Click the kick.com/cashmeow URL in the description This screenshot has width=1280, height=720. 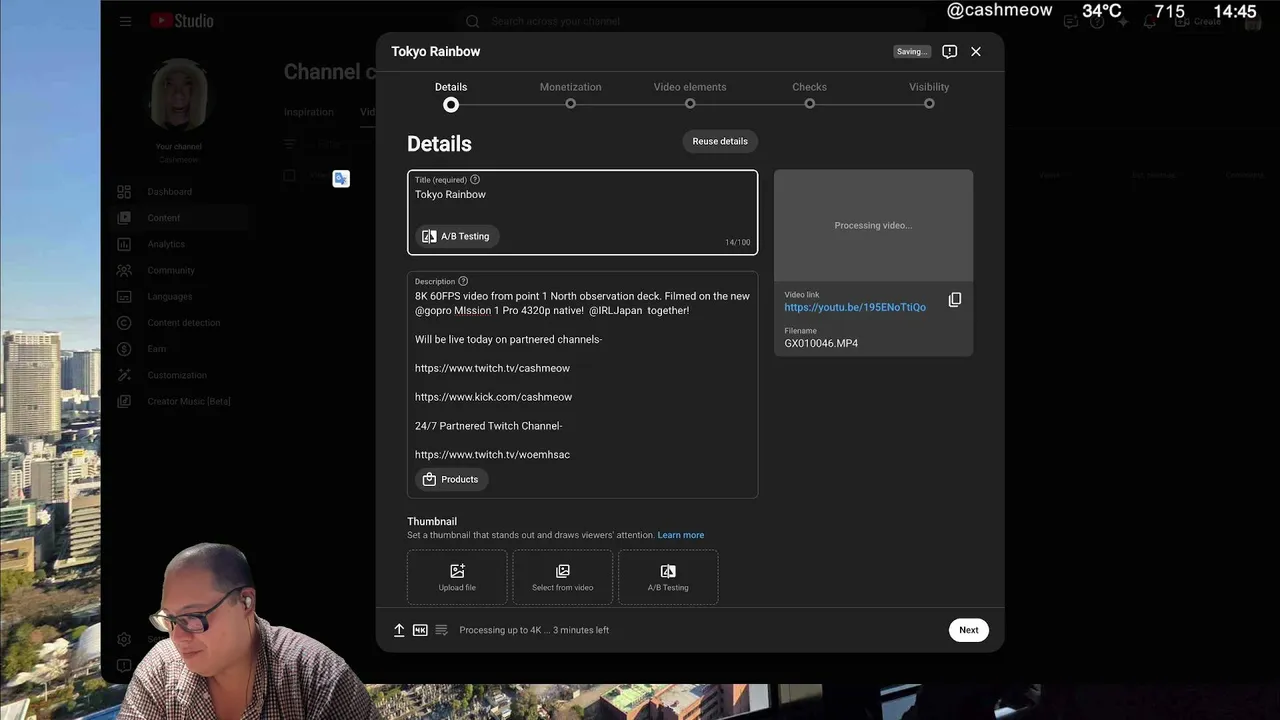pyautogui.click(x=493, y=397)
